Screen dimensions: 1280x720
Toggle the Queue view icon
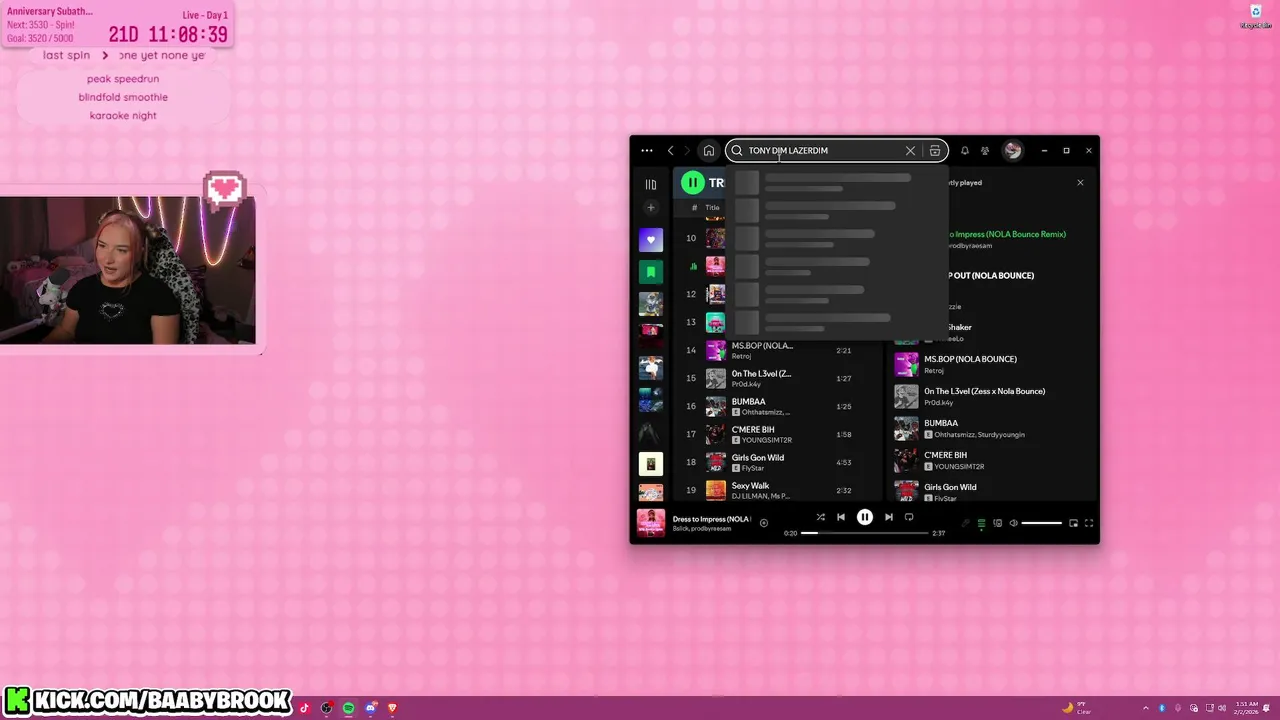coord(981,523)
